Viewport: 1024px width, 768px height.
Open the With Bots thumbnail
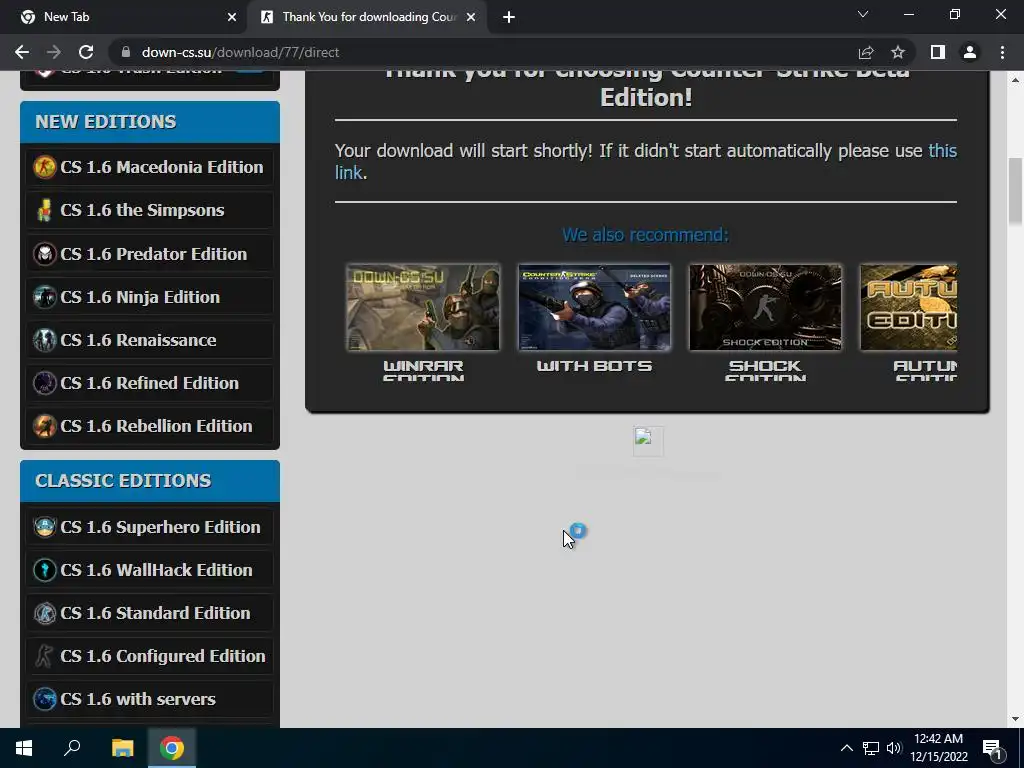tap(594, 307)
